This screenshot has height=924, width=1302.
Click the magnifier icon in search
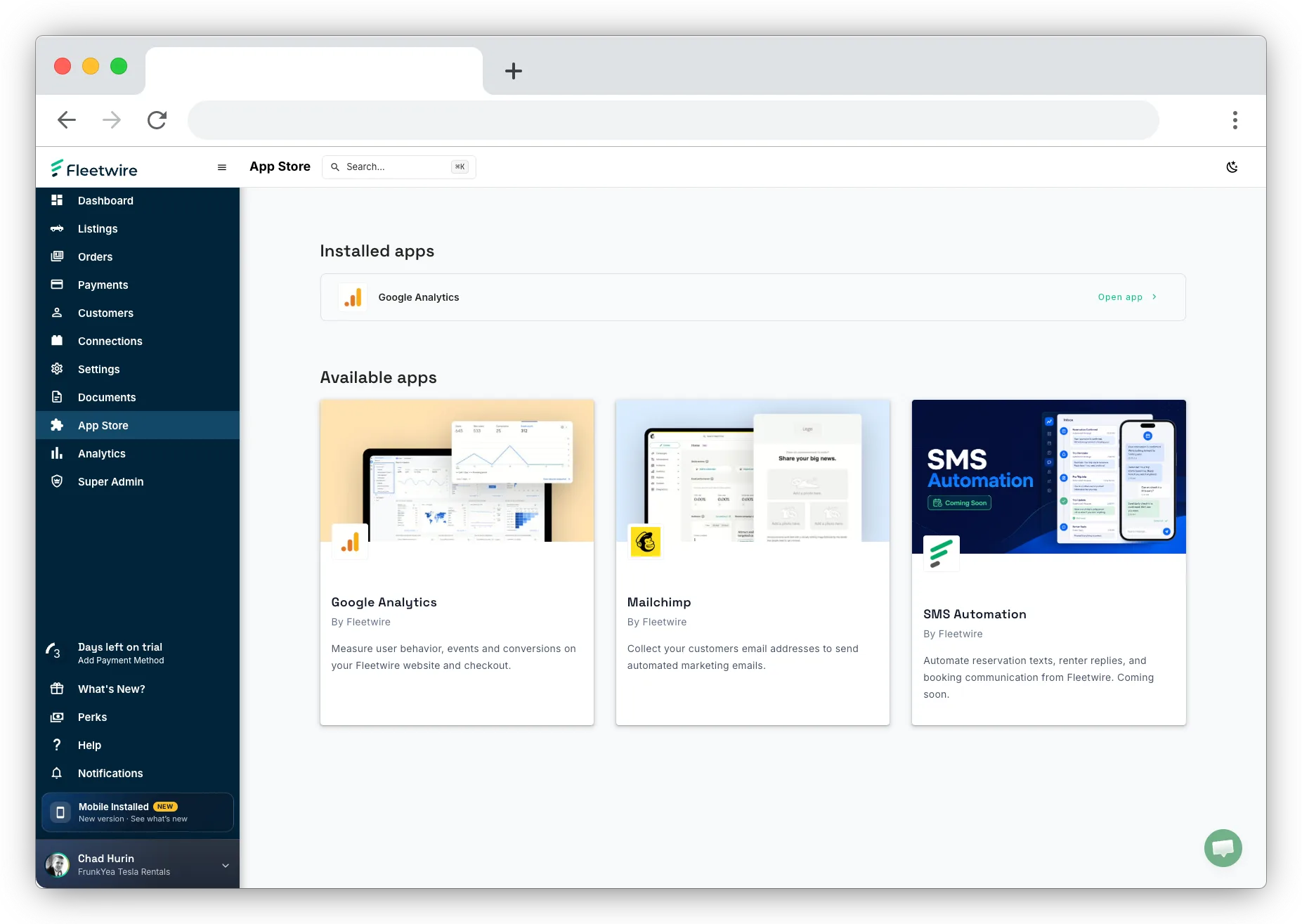point(335,167)
